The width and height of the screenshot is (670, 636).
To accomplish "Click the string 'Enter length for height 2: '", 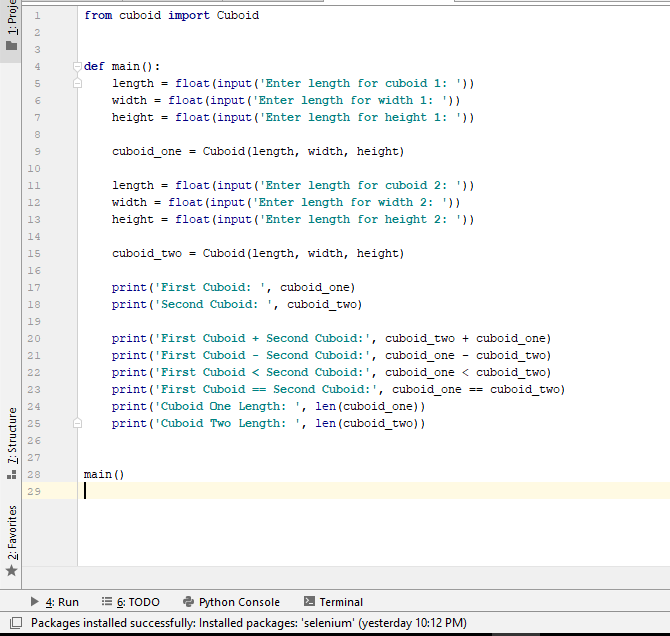I will pos(360,219).
